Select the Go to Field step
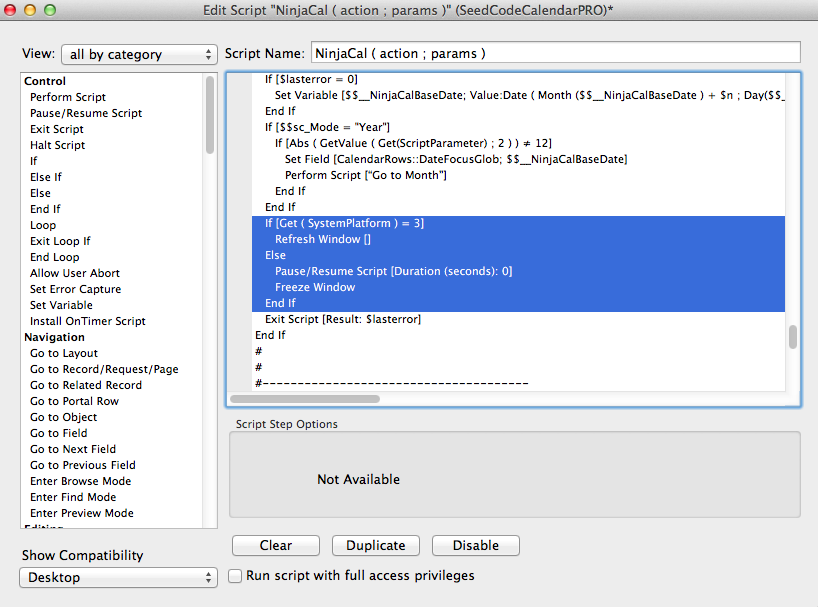Viewport: 818px width, 607px height. point(58,433)
